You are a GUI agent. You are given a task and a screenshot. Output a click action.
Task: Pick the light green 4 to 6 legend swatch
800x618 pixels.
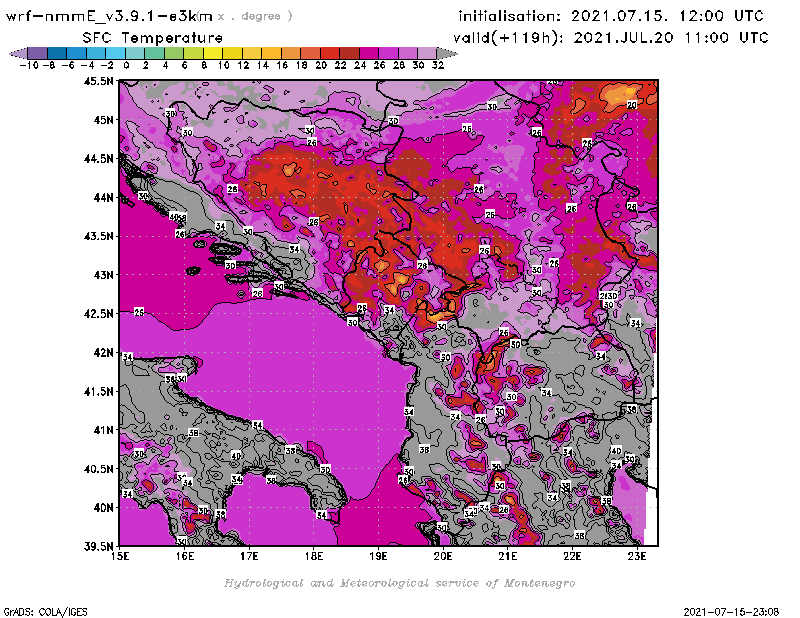pyautogui.click(x=173, y=53)
